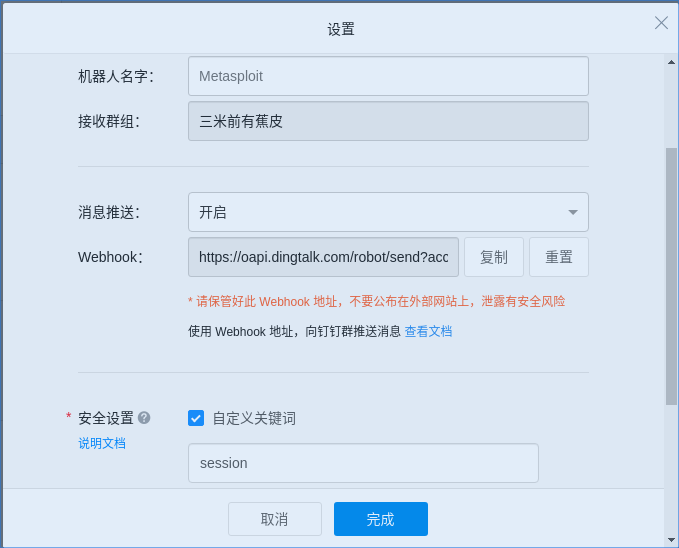This screenshot has width=679, height=548.
Task: Click the Webhook URL field
Action: click(x=323, y=257)
